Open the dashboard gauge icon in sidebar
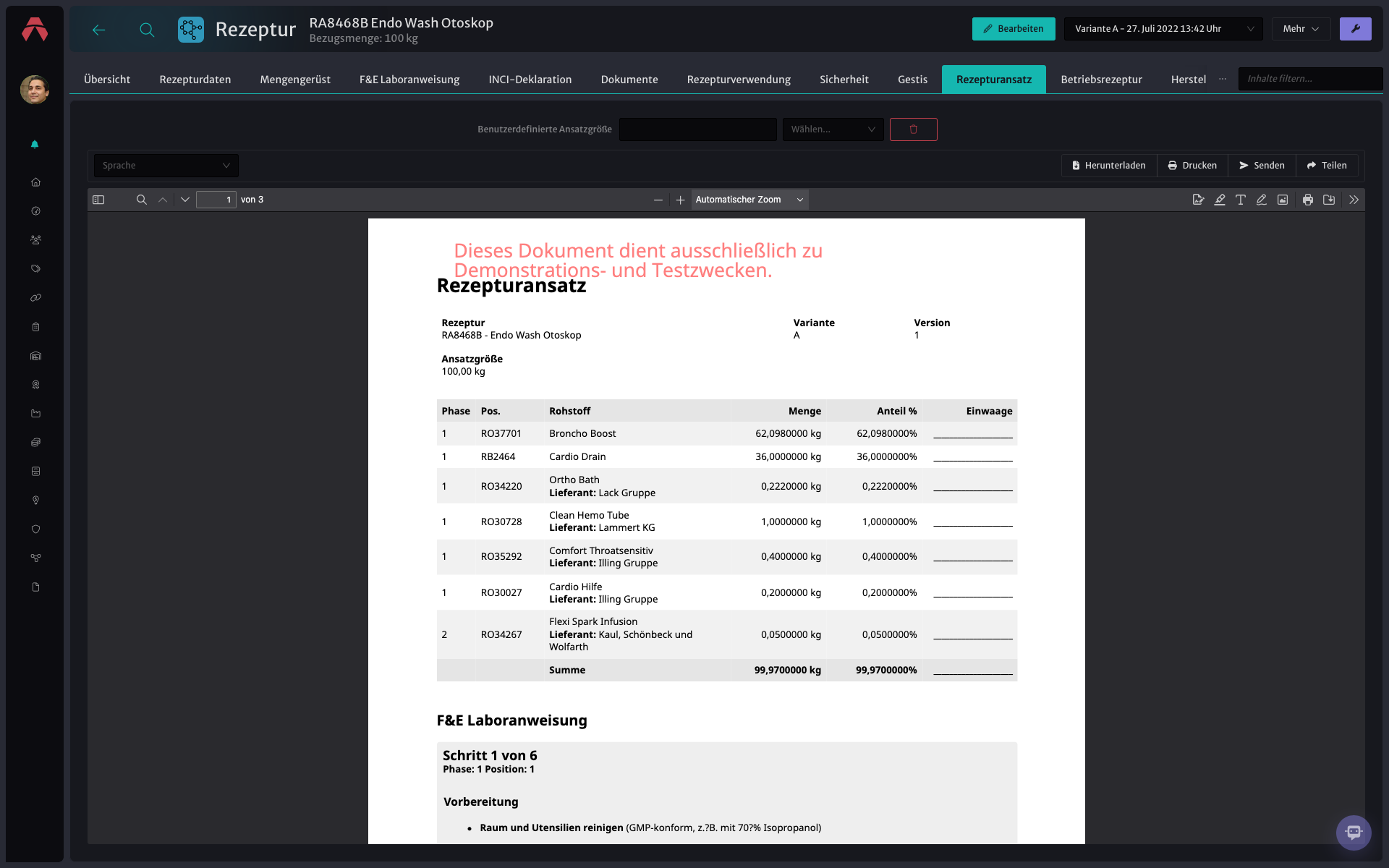The image size is (1389, 868). pyautogui.click(x=35, y=211)
